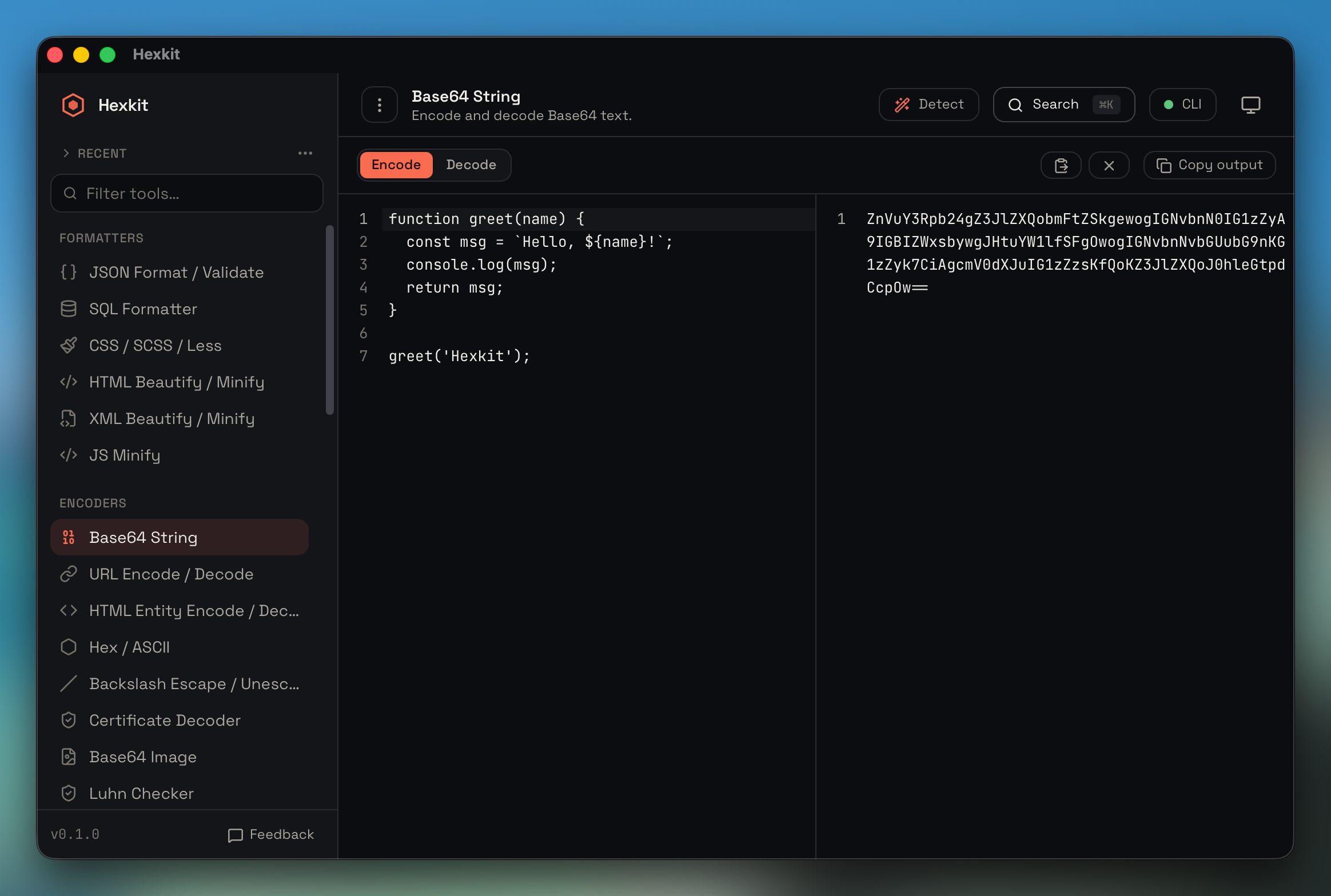Switch to Decode mode
Viewport: 1331px width, 896px height.
(471, 165)
